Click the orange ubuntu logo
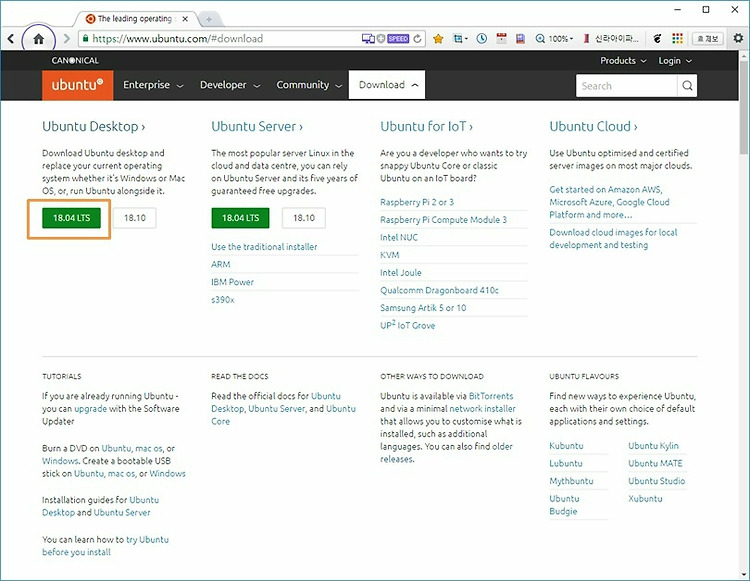 point(77,85)
